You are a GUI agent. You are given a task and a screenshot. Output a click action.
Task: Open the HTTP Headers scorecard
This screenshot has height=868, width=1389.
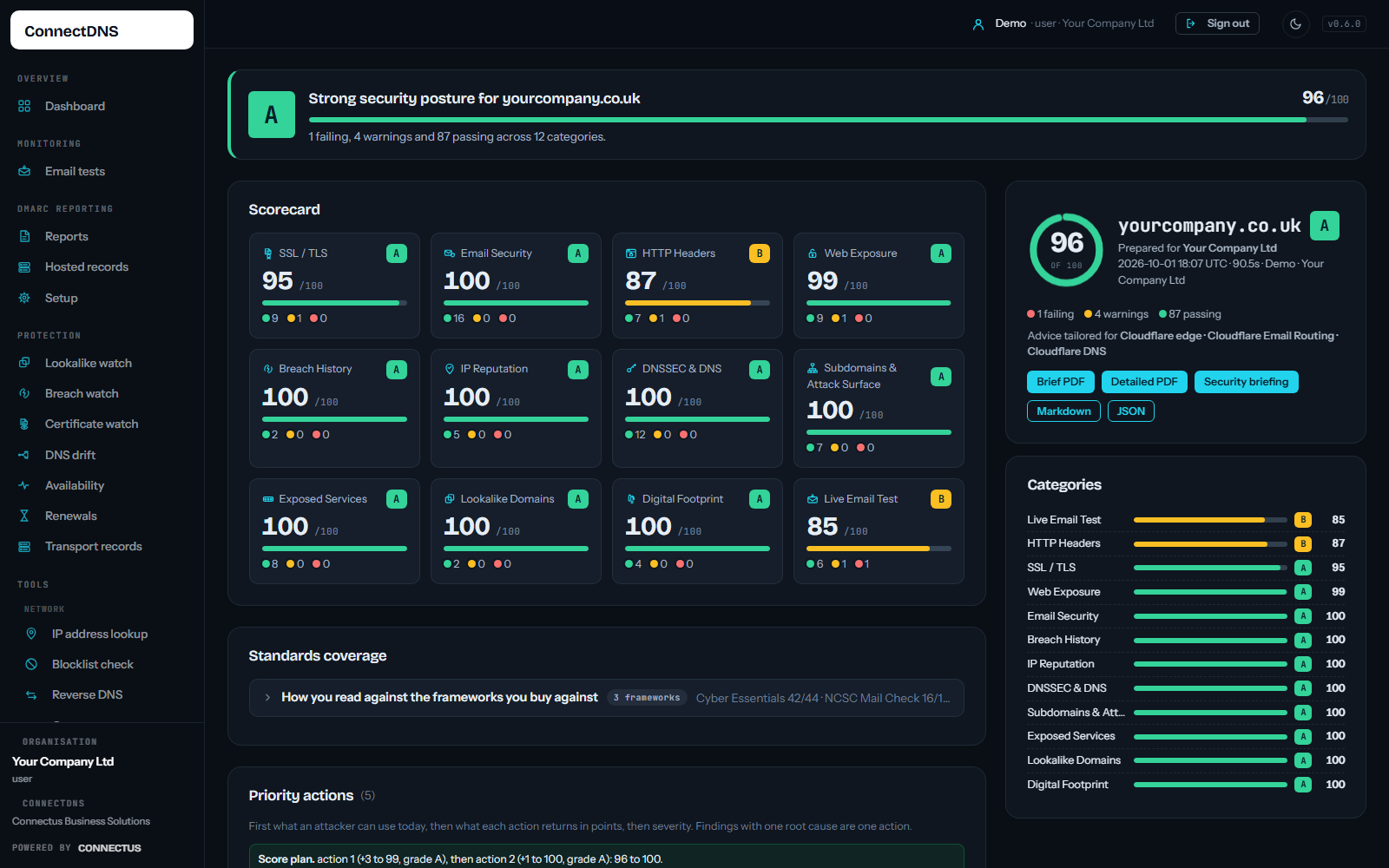[697, 286]
